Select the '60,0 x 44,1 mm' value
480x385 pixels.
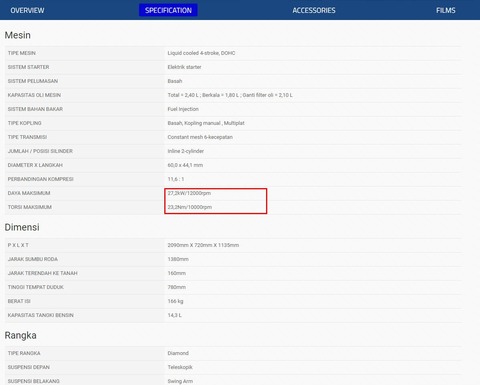tap(185, 165)
